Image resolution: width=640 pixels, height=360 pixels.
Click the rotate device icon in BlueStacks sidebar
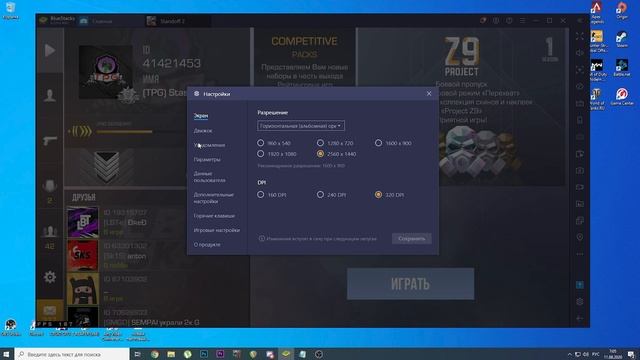580,120
